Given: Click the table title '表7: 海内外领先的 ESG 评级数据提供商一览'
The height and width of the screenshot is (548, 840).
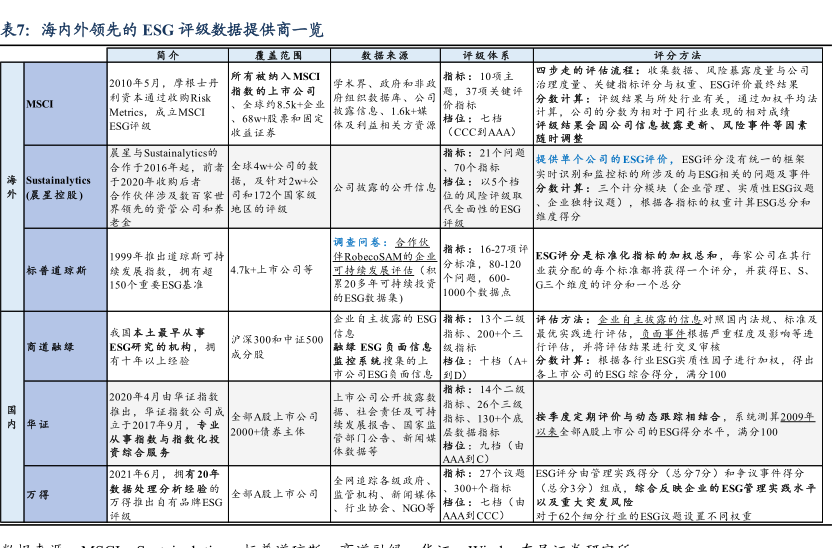Looking at the screenshot, I should pyautogui.click(x=162, y=29).
